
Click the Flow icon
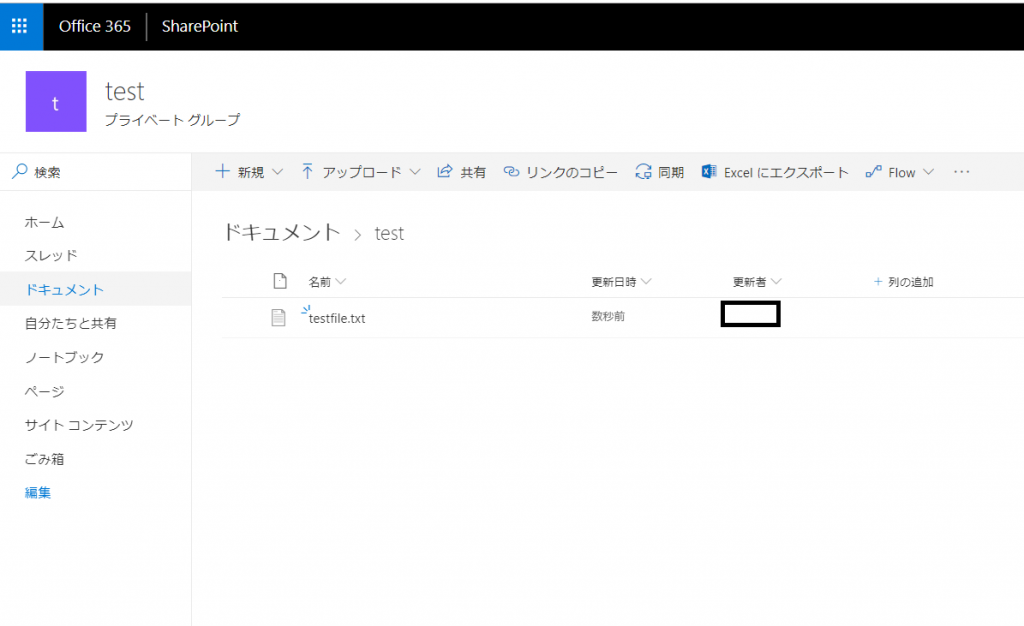[x=874, y=172]
